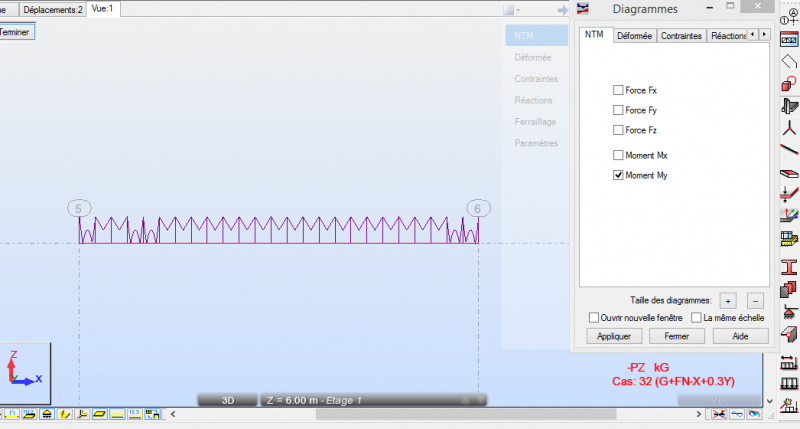Click axis label bubble 6

(478, 208)
